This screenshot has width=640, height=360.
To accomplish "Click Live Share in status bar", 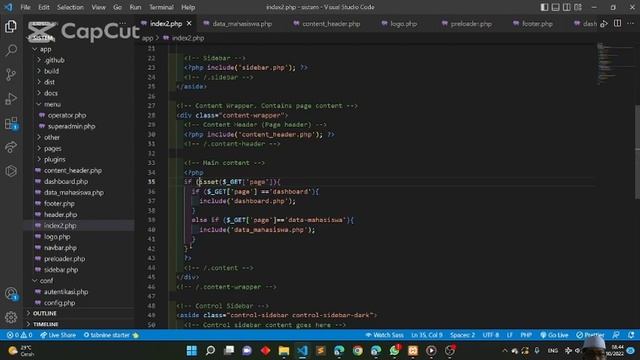I will point(58,335).
